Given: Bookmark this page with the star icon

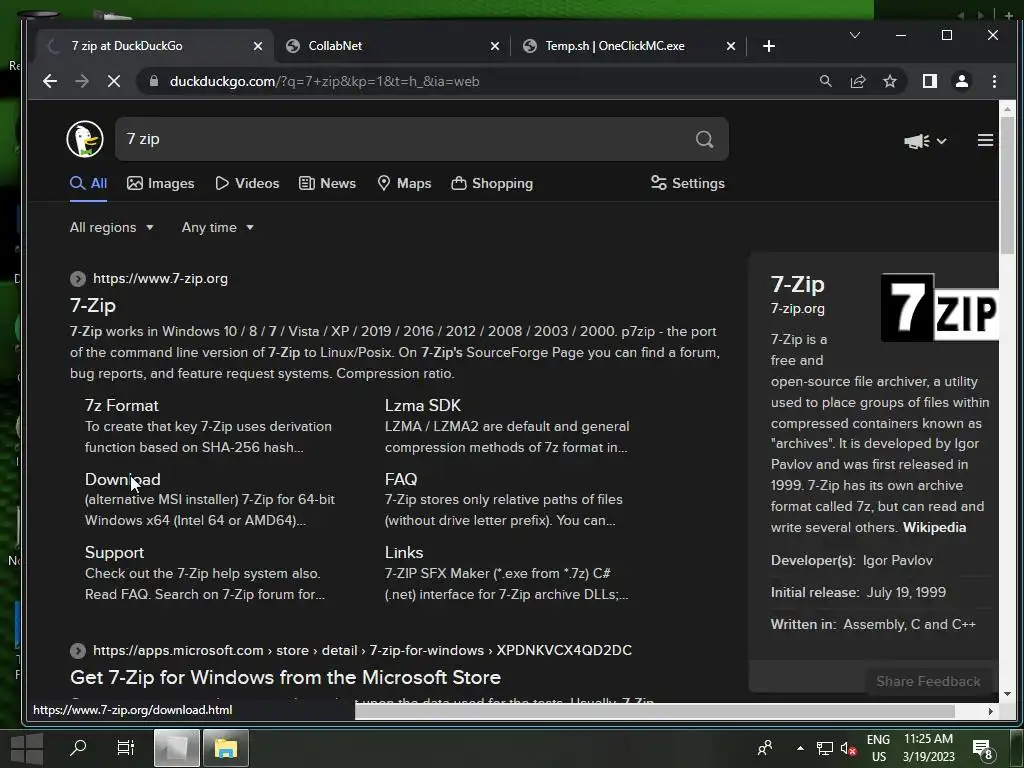Looking at the screenshot, I should [889, 81].
